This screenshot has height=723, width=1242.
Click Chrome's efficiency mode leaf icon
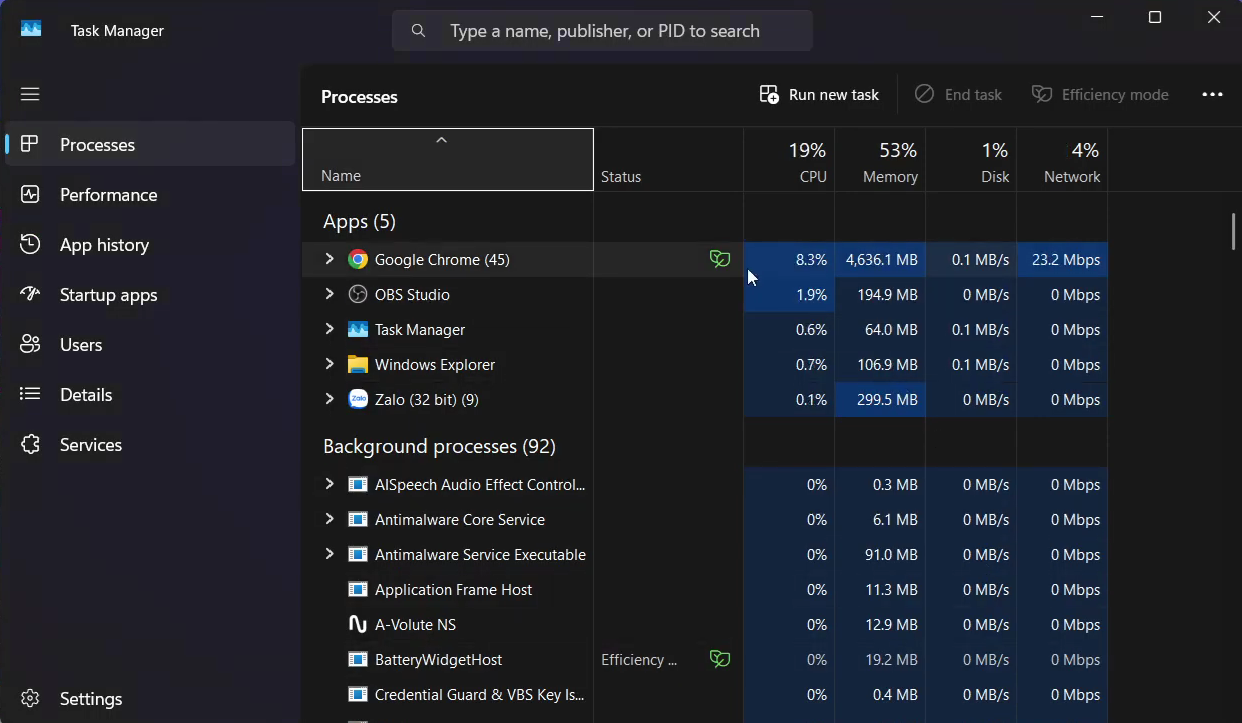[x=720, y=260]
